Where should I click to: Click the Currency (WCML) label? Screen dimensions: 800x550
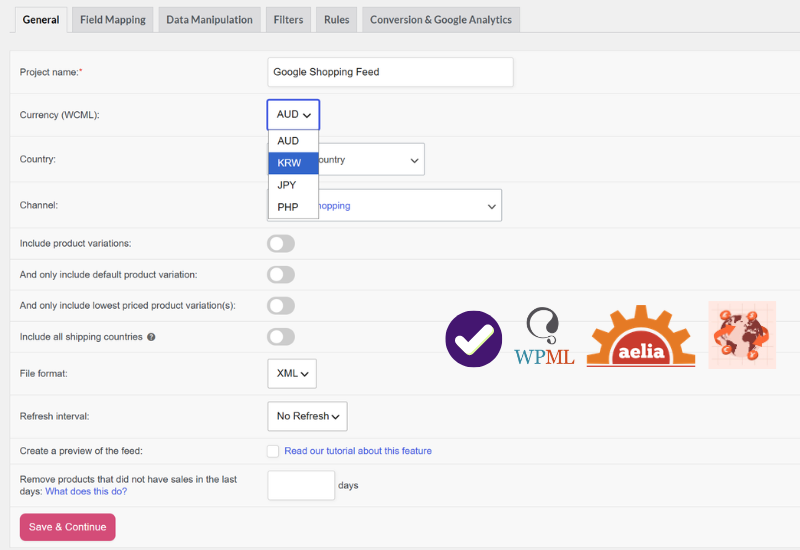coord(60,115)
